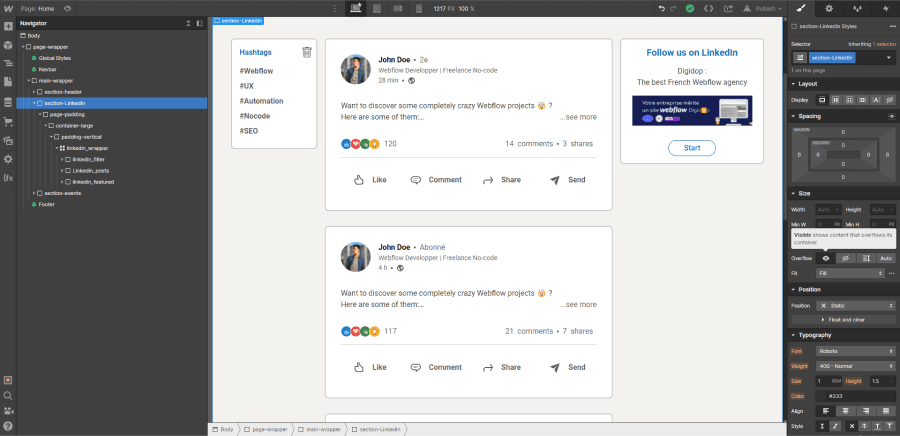
Task: Open the Finsweet {fs extension panel
Action: pos(8,178)
